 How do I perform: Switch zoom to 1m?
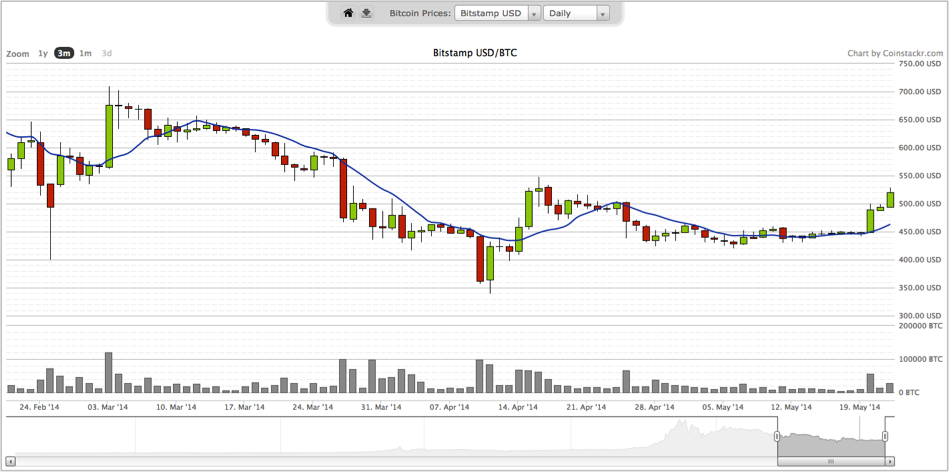86,53
